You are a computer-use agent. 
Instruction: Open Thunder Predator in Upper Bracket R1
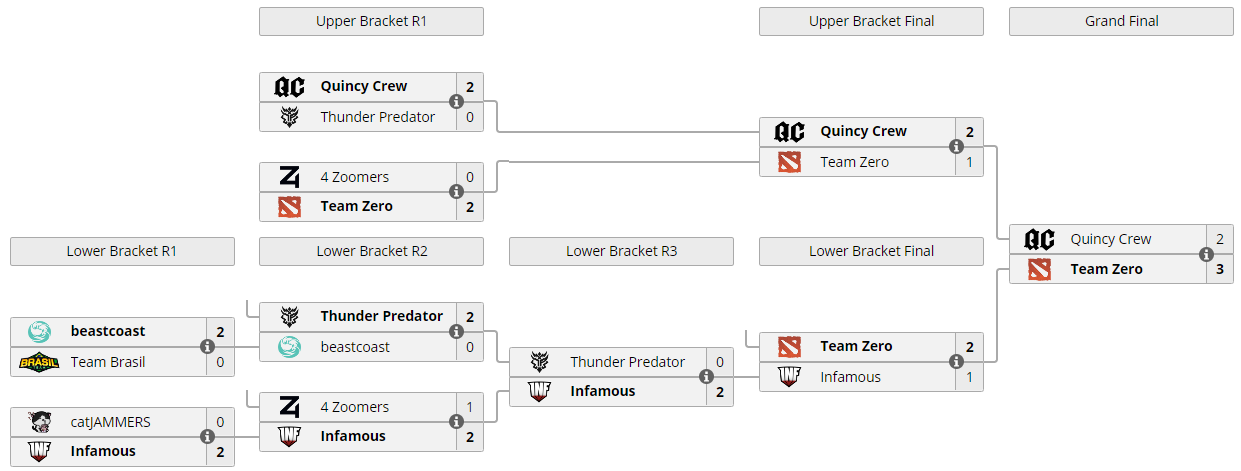tap(377, 117)
